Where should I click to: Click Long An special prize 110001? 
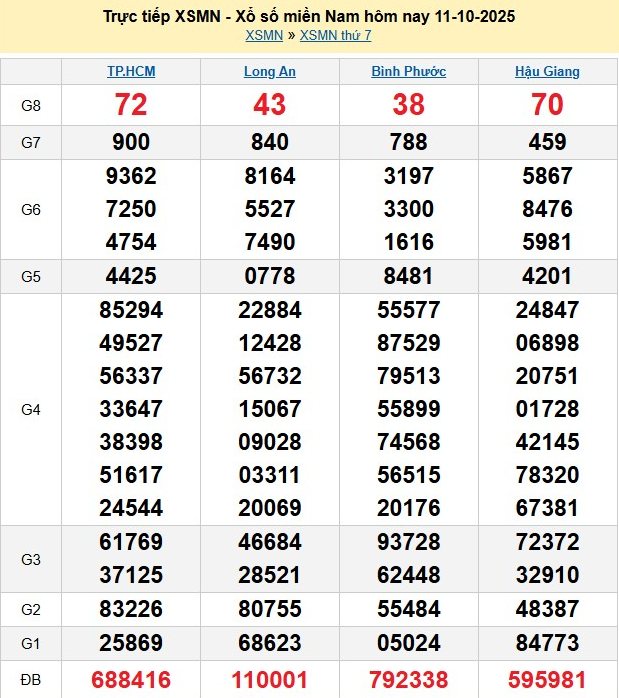tap(270, 680)
